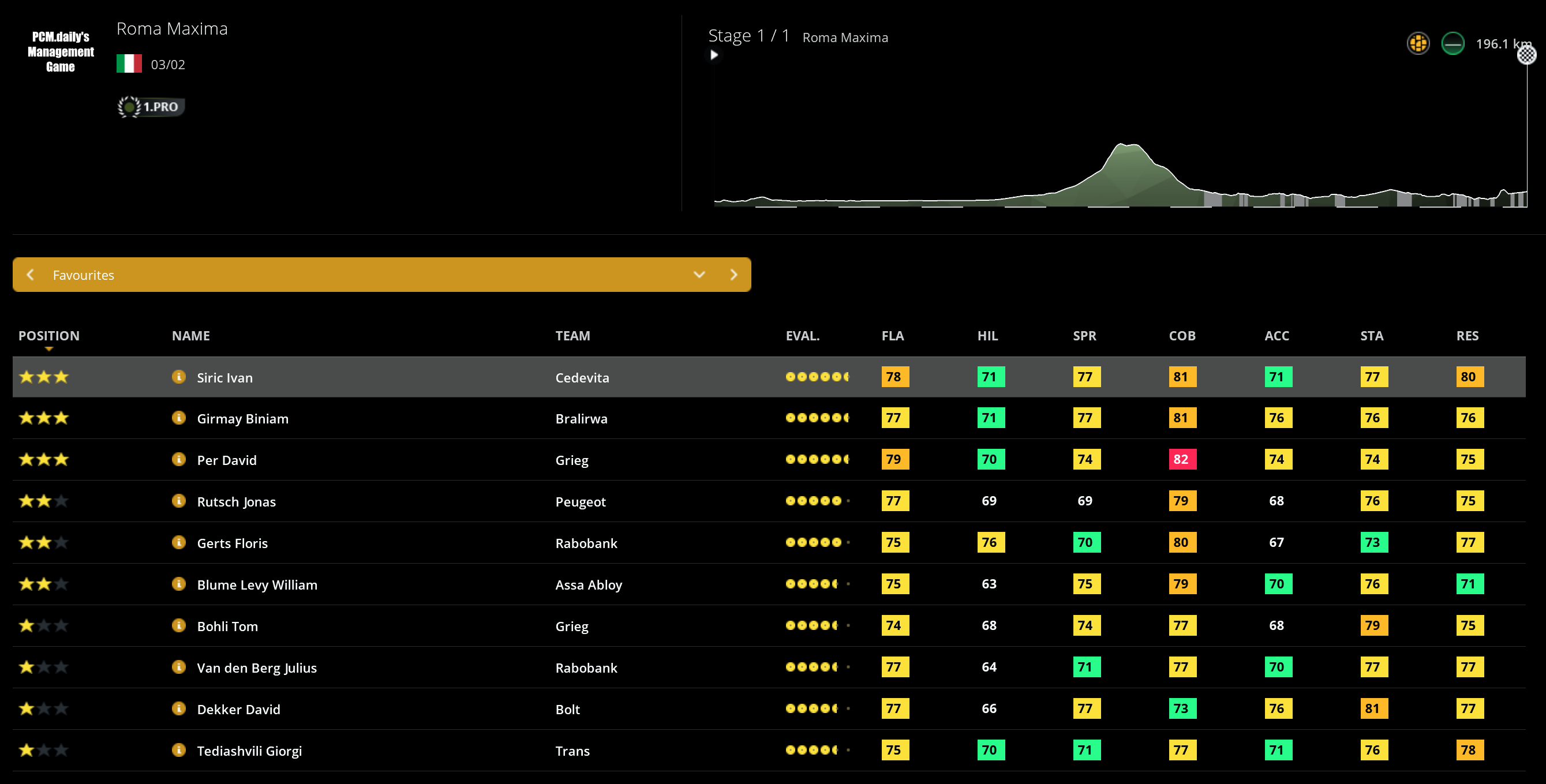1546x784 pixels.
Task: Open info icon for Per David
Action: tap(178, 459)
